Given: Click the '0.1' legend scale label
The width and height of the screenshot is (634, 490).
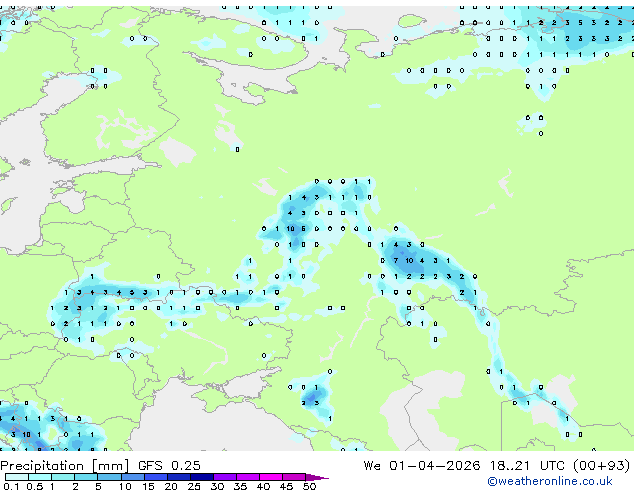Looking at the screenshot, I should tap(11, 486).
